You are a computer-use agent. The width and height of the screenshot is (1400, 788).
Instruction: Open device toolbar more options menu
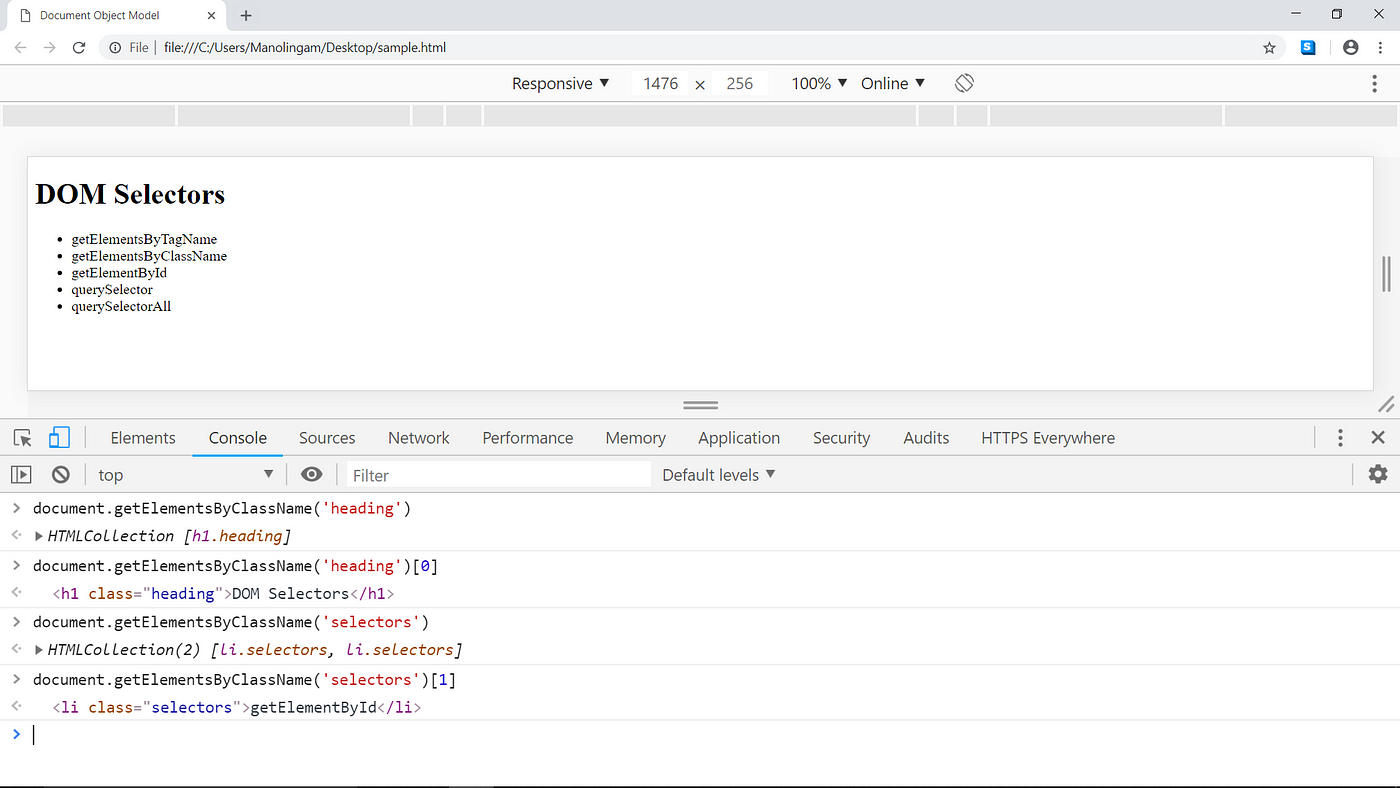1375,84
